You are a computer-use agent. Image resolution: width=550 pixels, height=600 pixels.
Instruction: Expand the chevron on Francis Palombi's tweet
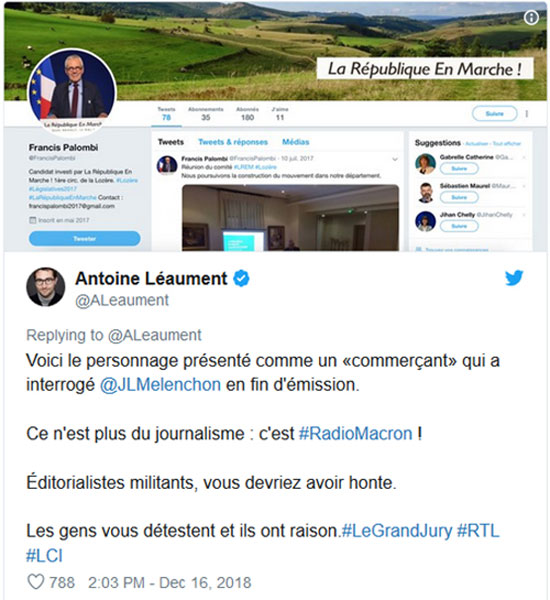(x=395, y=159)
